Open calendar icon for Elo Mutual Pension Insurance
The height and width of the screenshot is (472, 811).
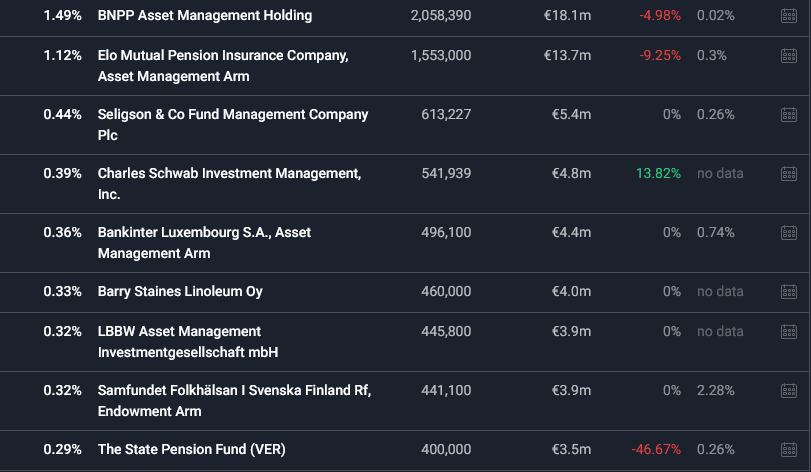pyautogui.click(x=789, y=55)
